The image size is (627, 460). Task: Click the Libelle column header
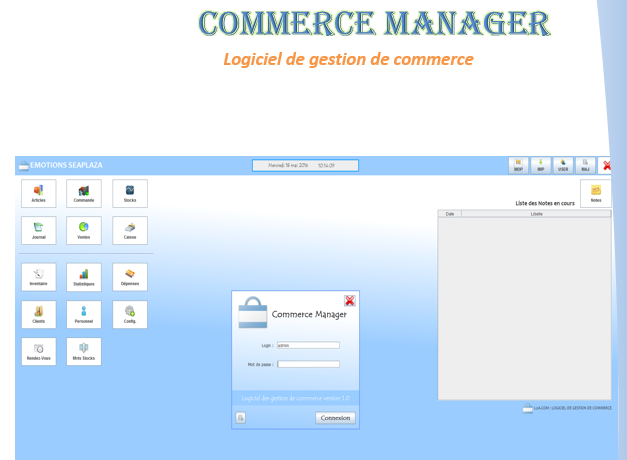point(536,214)
